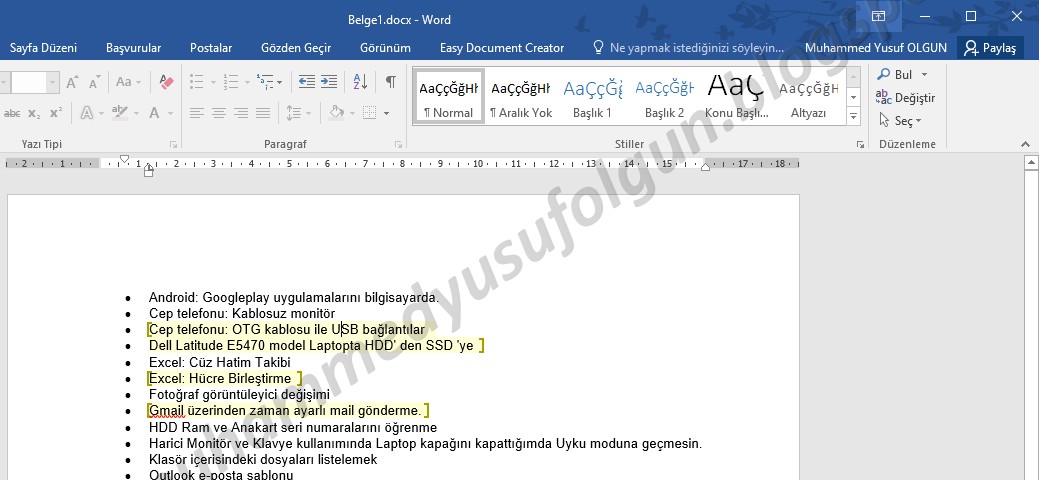This screenshot has width=1039, height=480.
Task: Open the Change Case (Aa) dropdown
Action: [x=128, y=82]
